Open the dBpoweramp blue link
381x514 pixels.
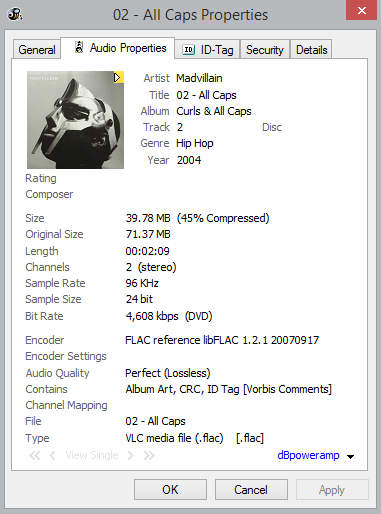click(x=308, y=455)
